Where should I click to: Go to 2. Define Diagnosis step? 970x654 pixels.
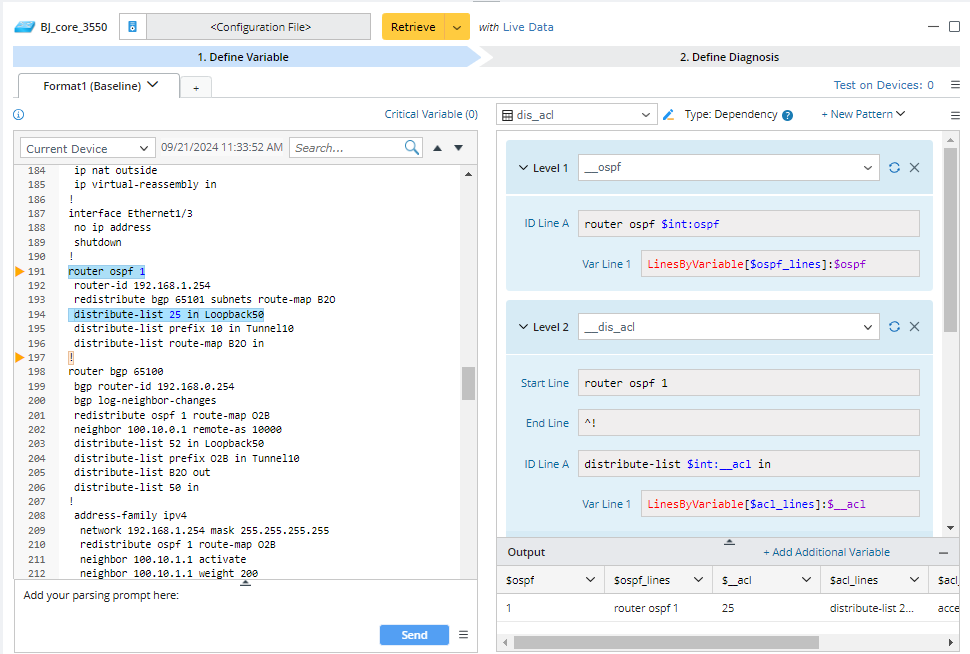(x=728, y=57)
